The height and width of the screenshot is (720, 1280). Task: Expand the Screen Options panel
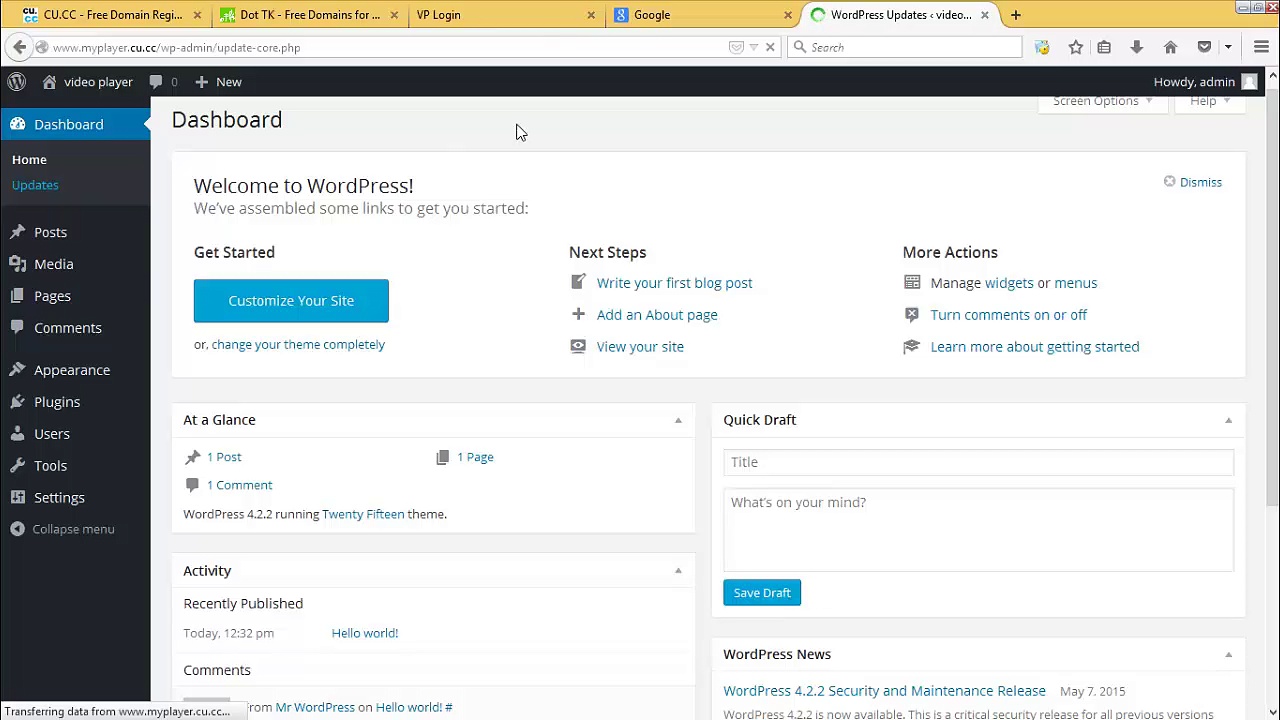[1102, 101]
